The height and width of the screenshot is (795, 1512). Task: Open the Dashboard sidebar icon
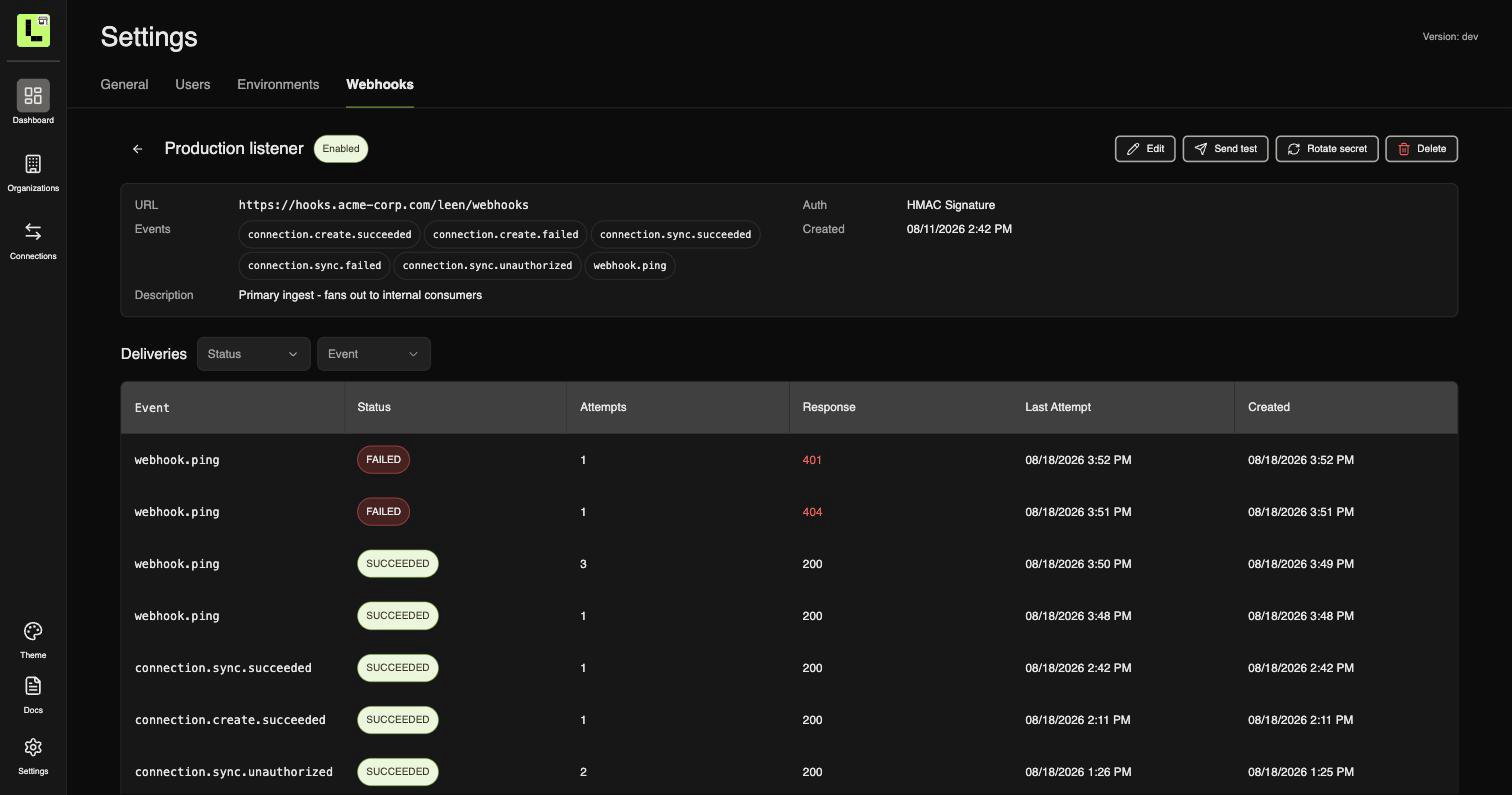click(x=33, y=96)
